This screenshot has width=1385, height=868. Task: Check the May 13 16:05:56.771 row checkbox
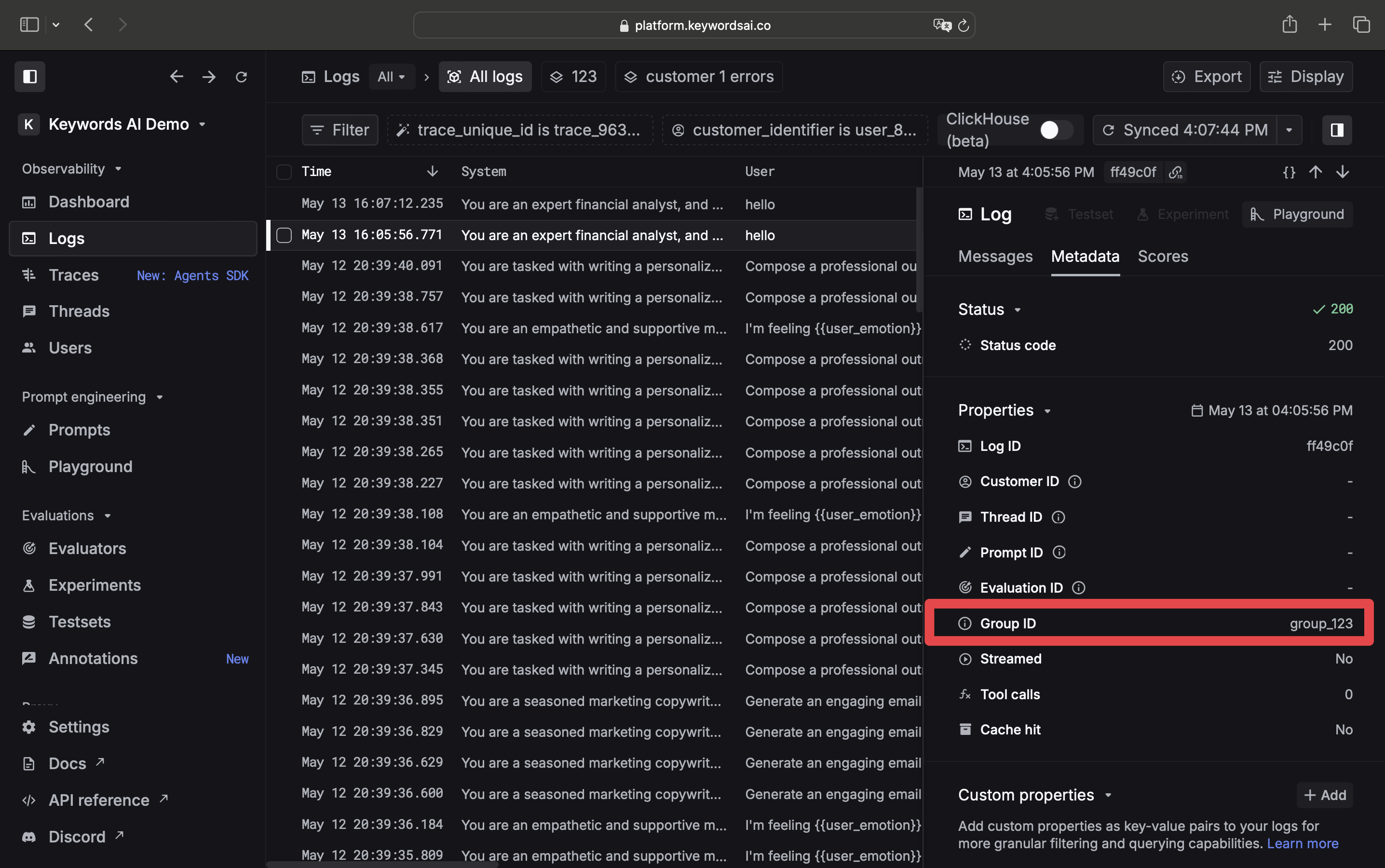pos(284,235)
